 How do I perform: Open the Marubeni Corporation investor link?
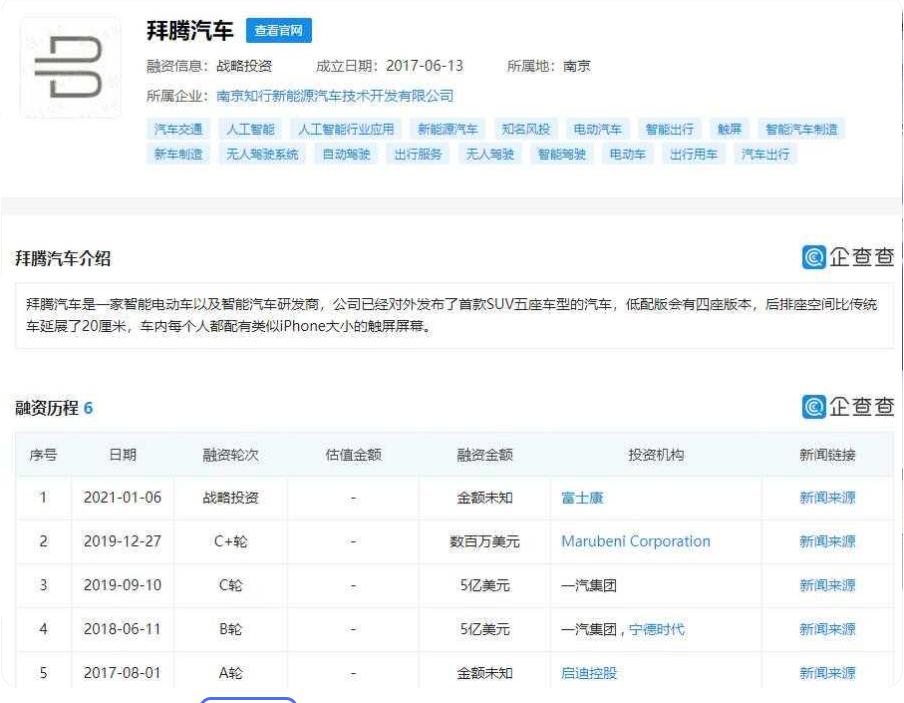tap(636, 542)
